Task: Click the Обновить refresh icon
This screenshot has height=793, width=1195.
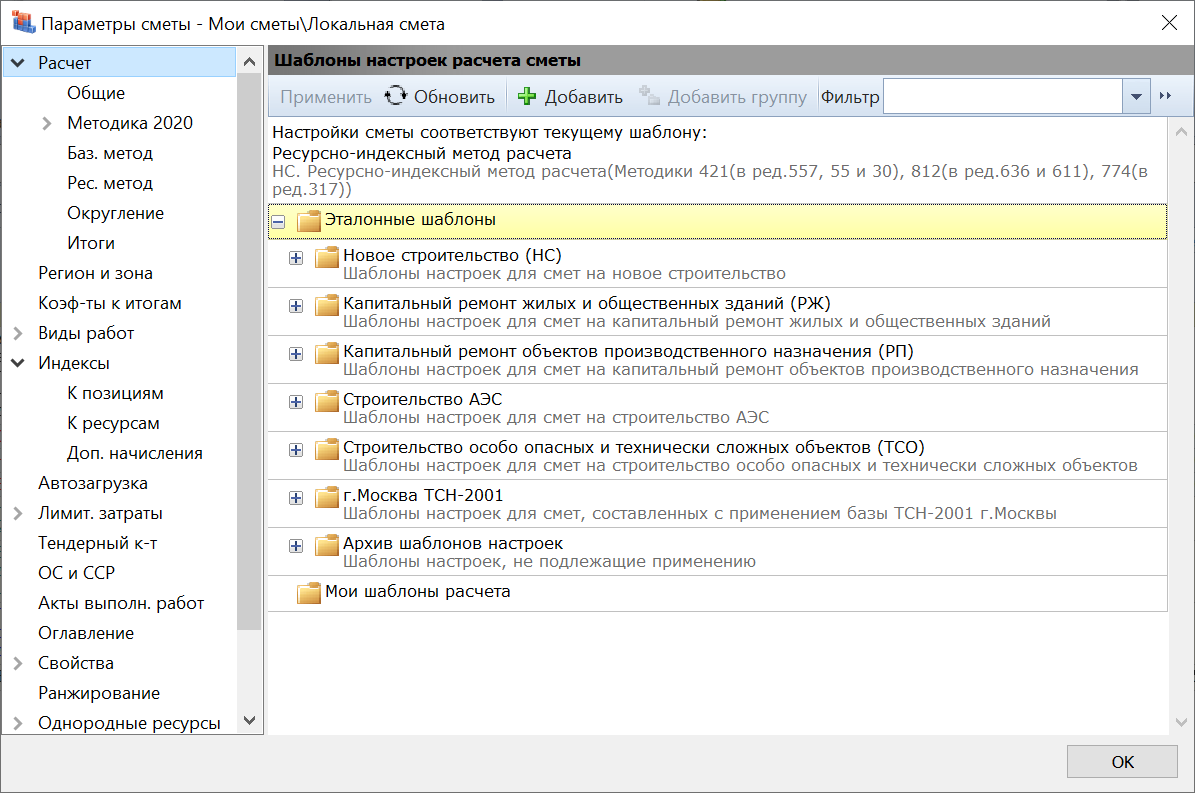Action: click(396, 96)
